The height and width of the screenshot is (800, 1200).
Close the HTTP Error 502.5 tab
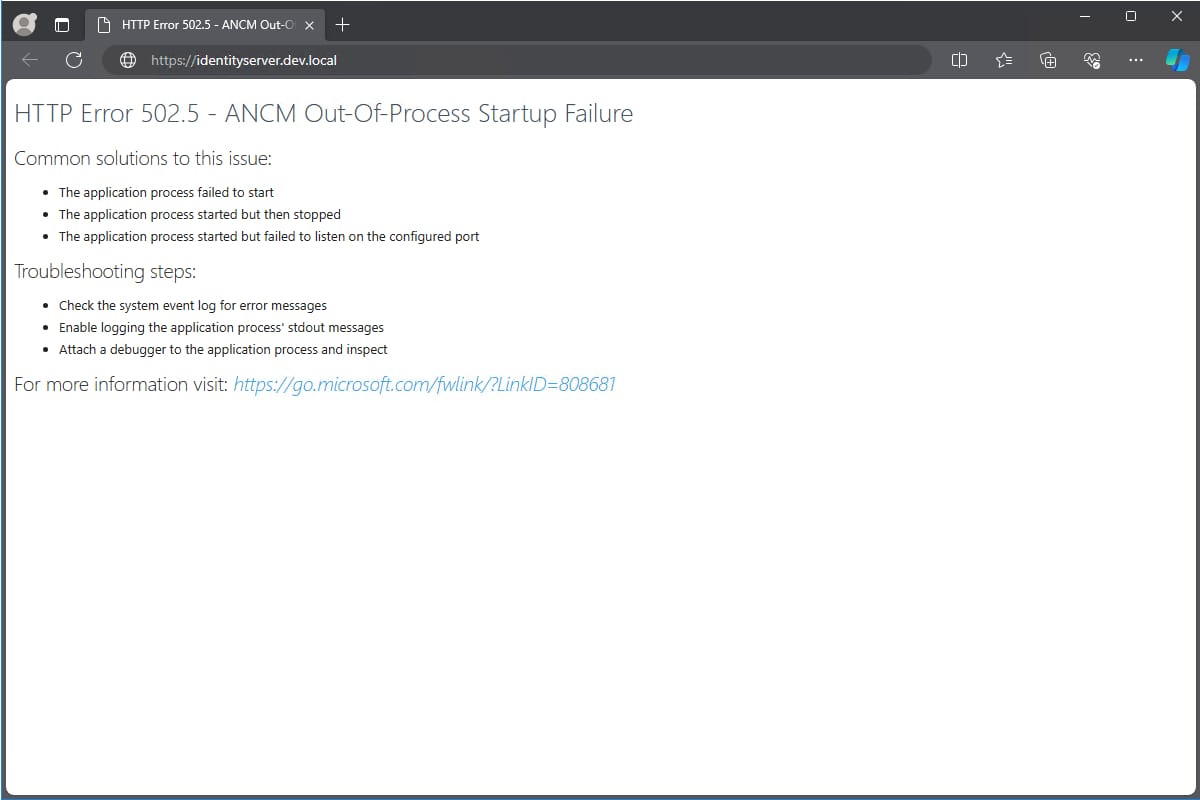pos(307,24)
